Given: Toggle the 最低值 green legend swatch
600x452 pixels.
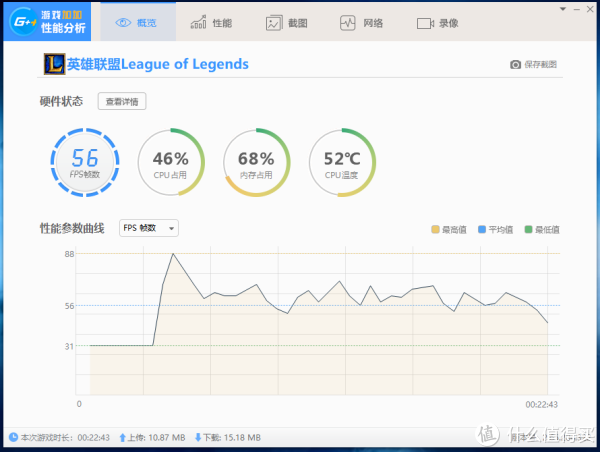Looking at the screenshot, I should click(x=528, y=229).
